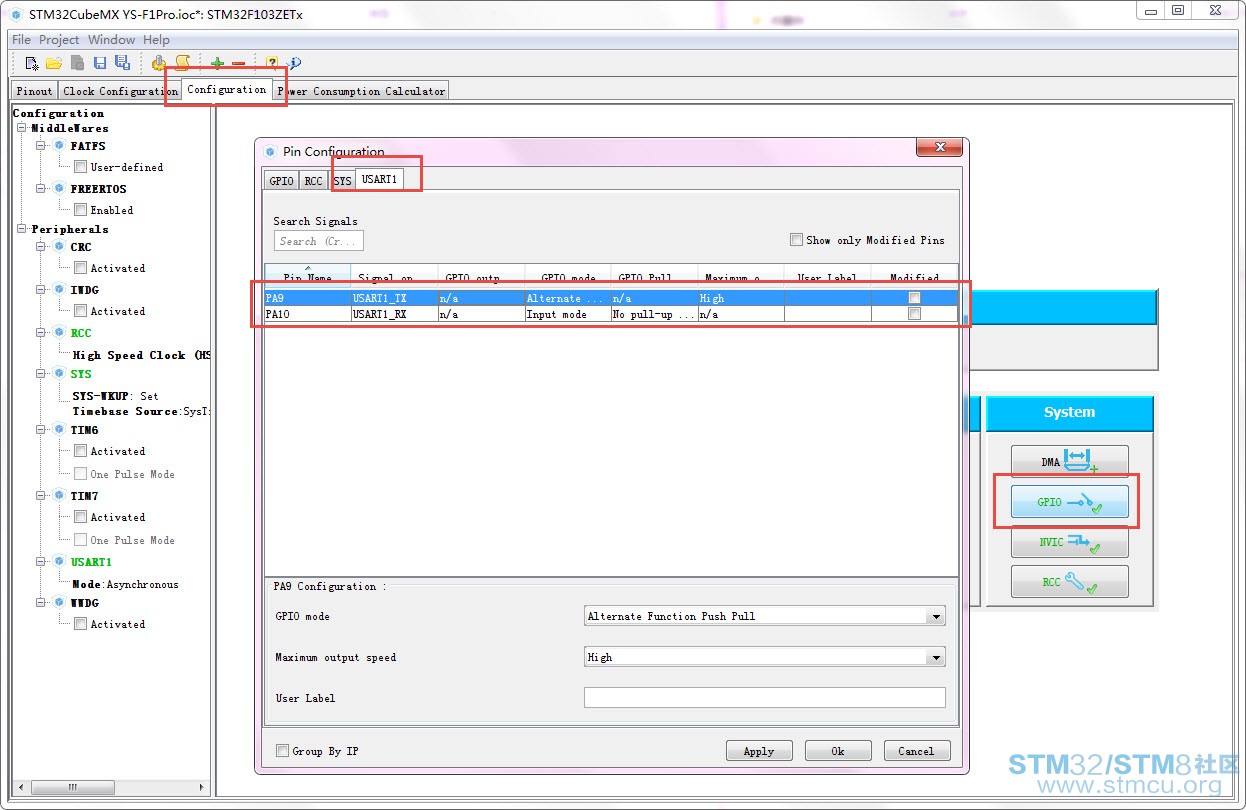
Task: Open the Help menu
Action: [156, 40]
